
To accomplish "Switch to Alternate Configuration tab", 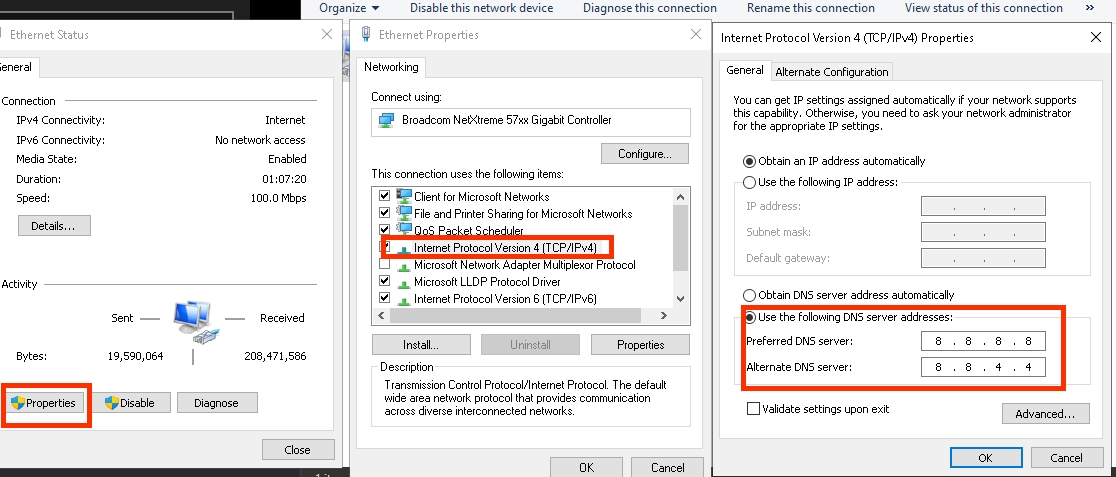I will click(x=831, y=72).
